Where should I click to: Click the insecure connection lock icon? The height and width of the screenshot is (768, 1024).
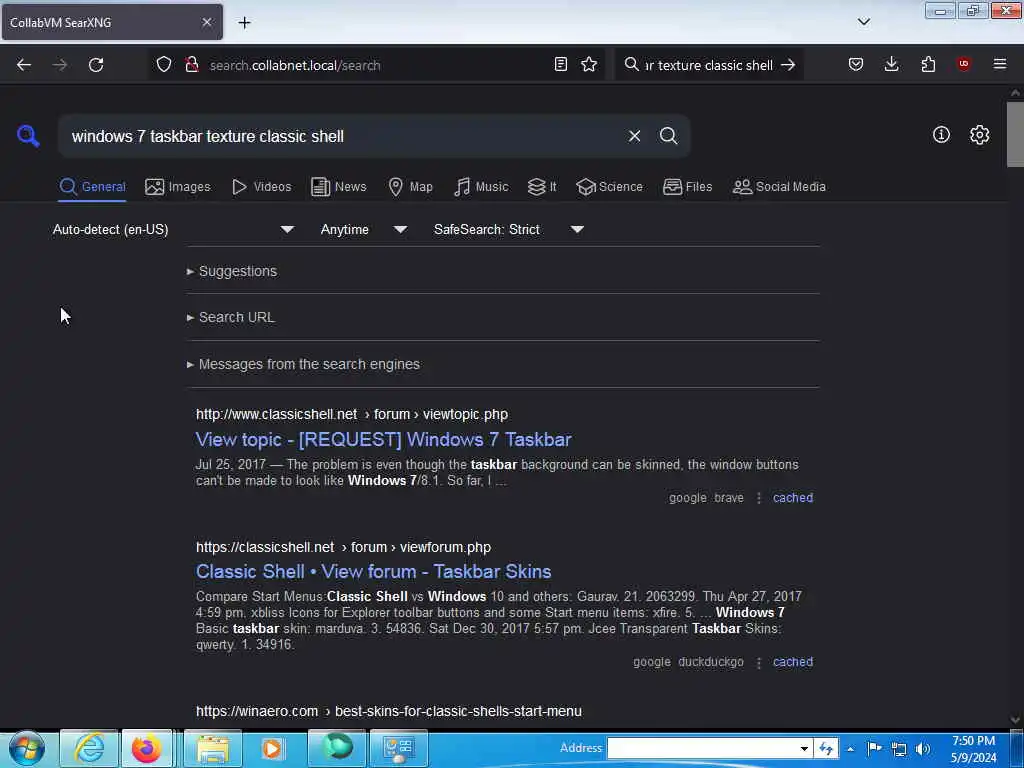point(191,65)
